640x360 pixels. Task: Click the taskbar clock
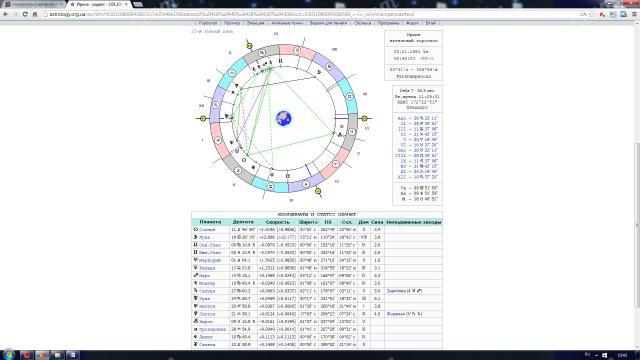coord(622,355)
